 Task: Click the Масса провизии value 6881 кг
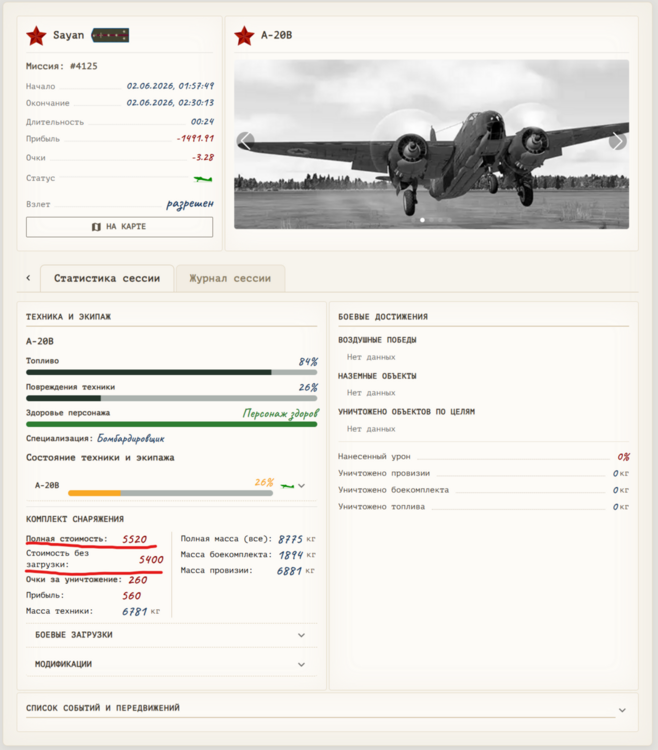(x=296, y=571)
